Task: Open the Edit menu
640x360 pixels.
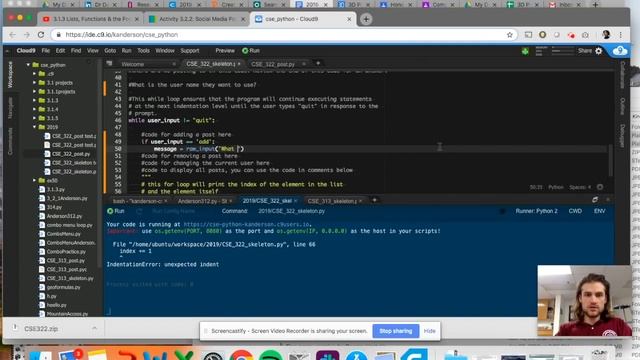Action: 60,51
